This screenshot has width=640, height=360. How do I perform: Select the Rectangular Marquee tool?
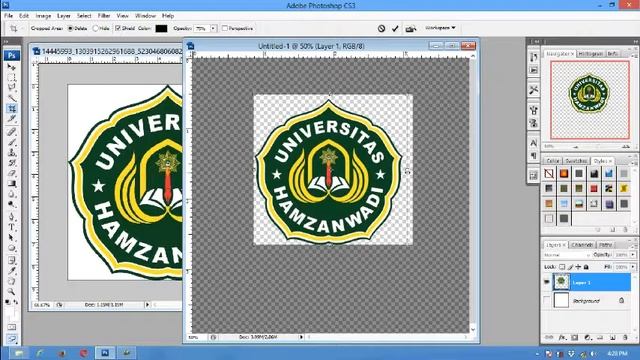pos(12,77)
